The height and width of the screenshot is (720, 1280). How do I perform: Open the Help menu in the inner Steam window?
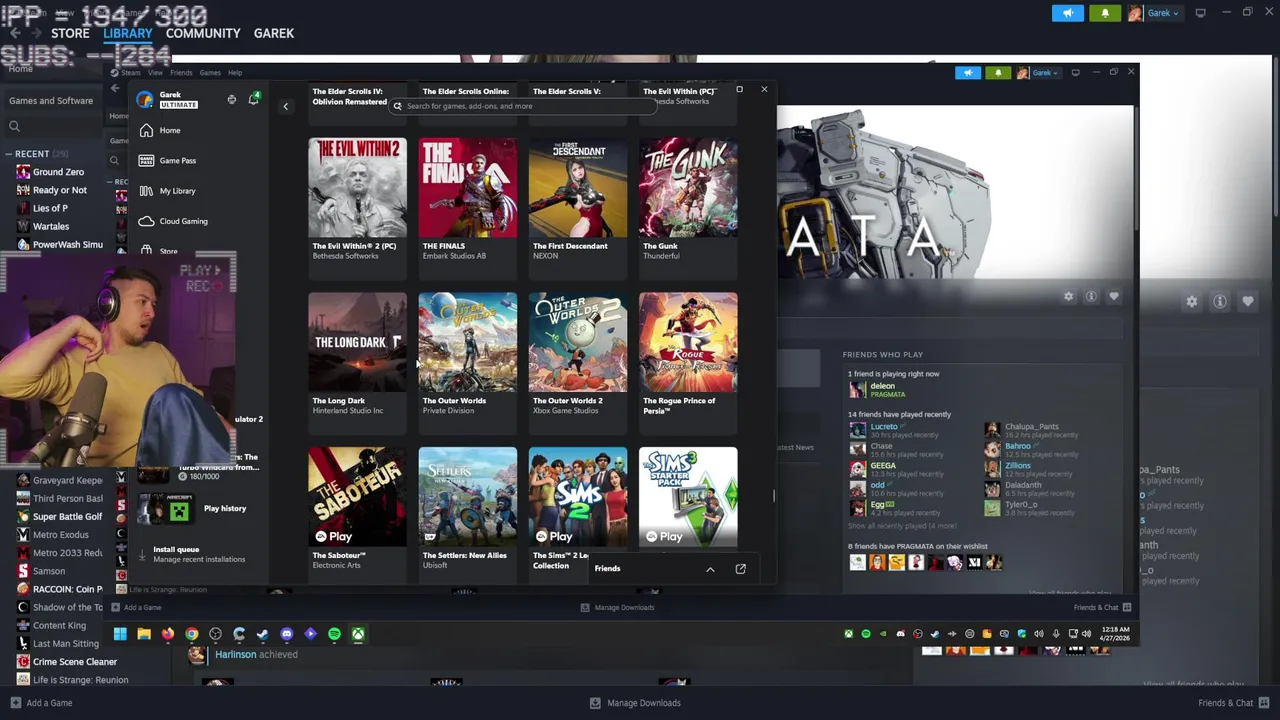click(x=235, y=73)
